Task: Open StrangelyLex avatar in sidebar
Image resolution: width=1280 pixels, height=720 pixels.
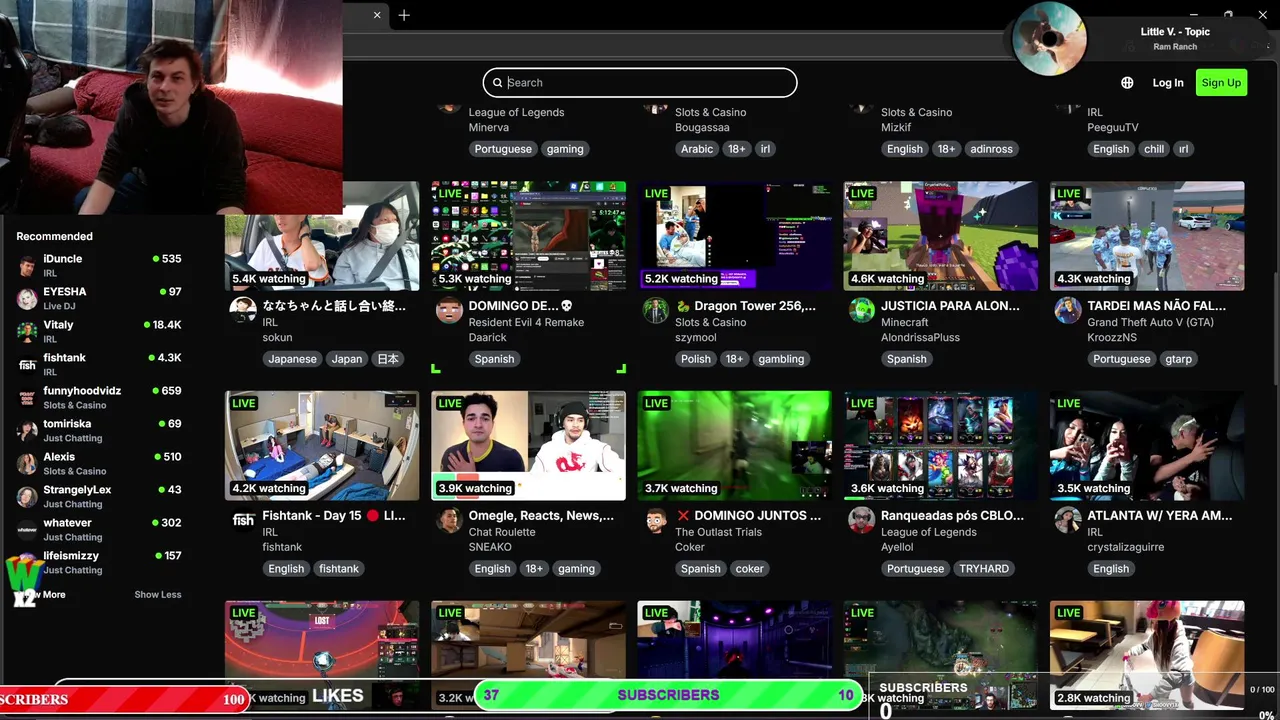Action: [x=27, y=496]
